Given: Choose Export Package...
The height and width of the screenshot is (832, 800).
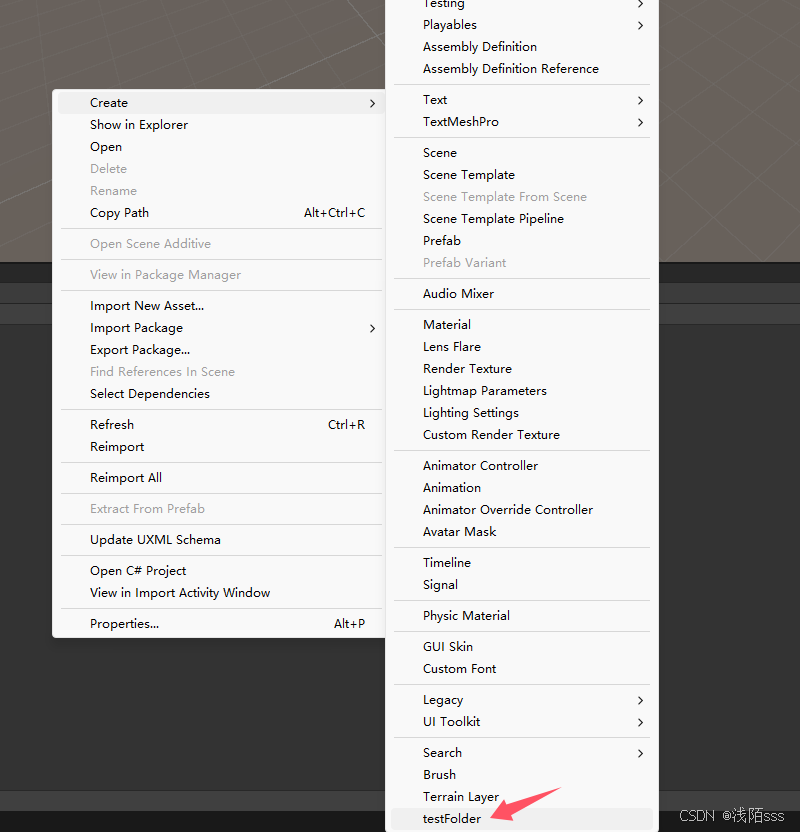Looking at the screenshot, I should tap(221, 350).
